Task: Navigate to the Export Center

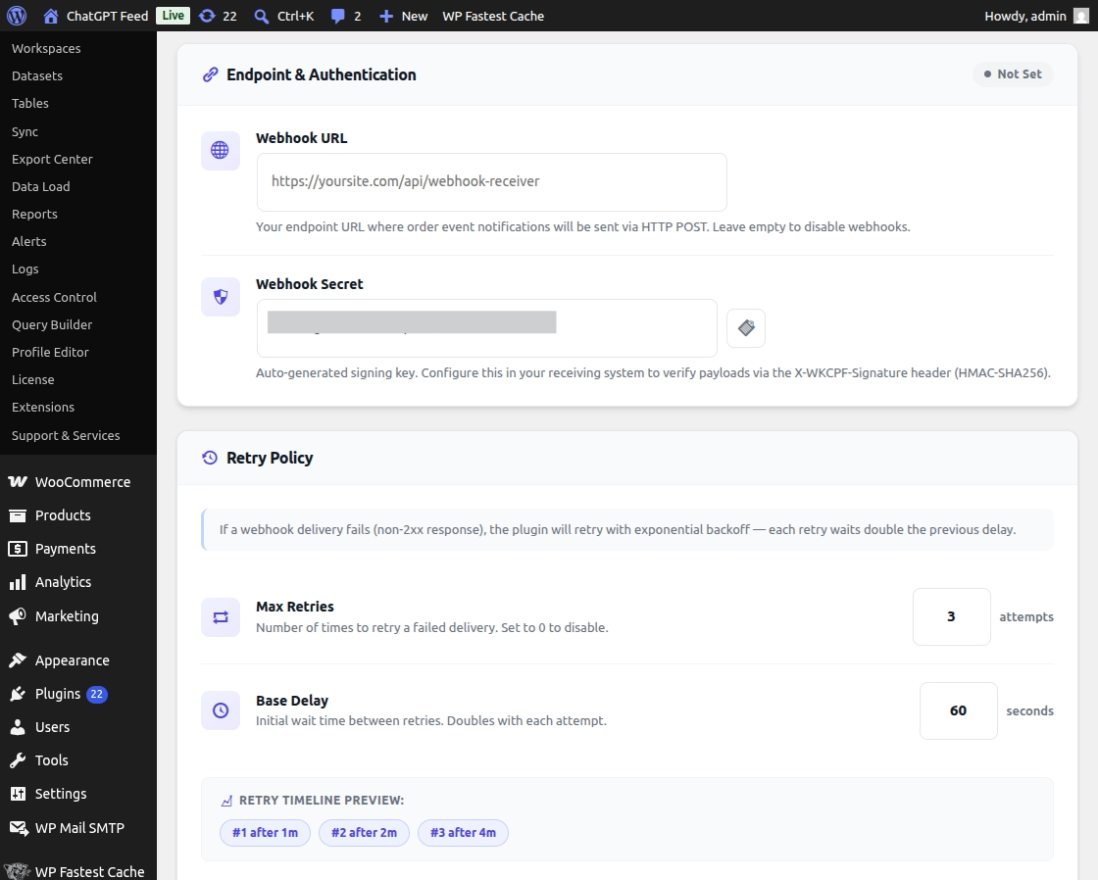Action: [x=53, y=158]
